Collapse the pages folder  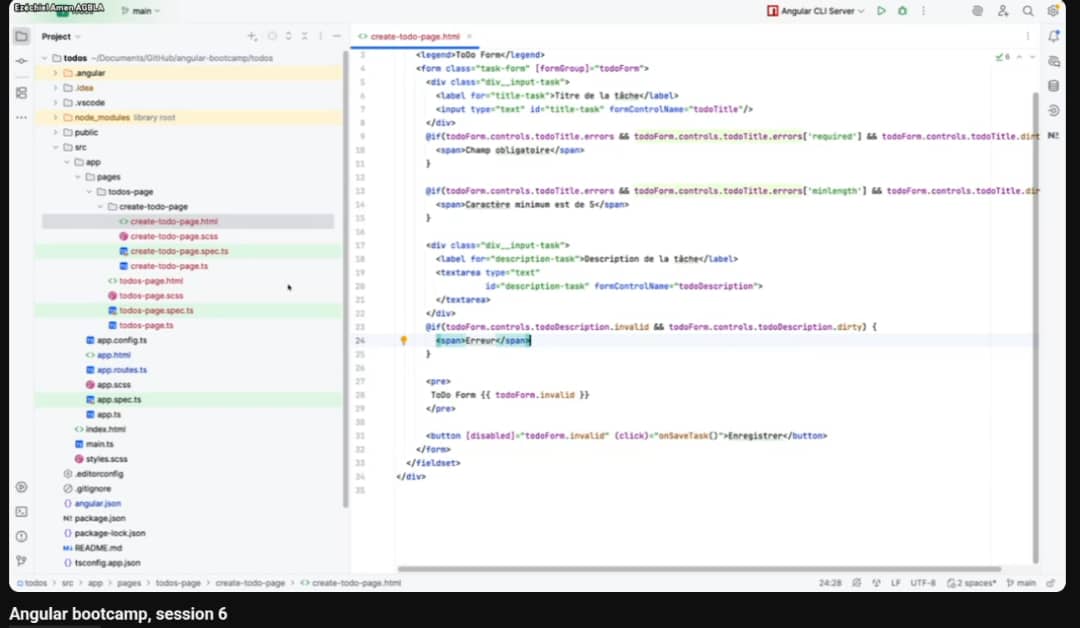[78, 177]
